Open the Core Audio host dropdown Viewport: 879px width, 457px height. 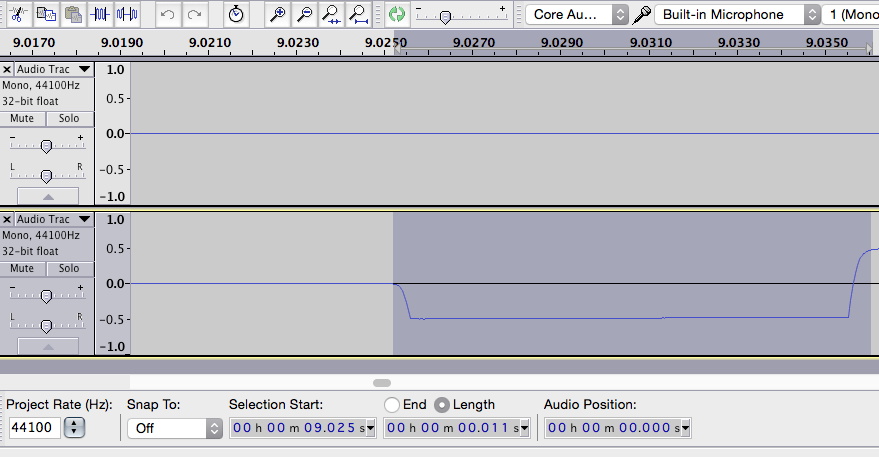(x=579, y=14)
